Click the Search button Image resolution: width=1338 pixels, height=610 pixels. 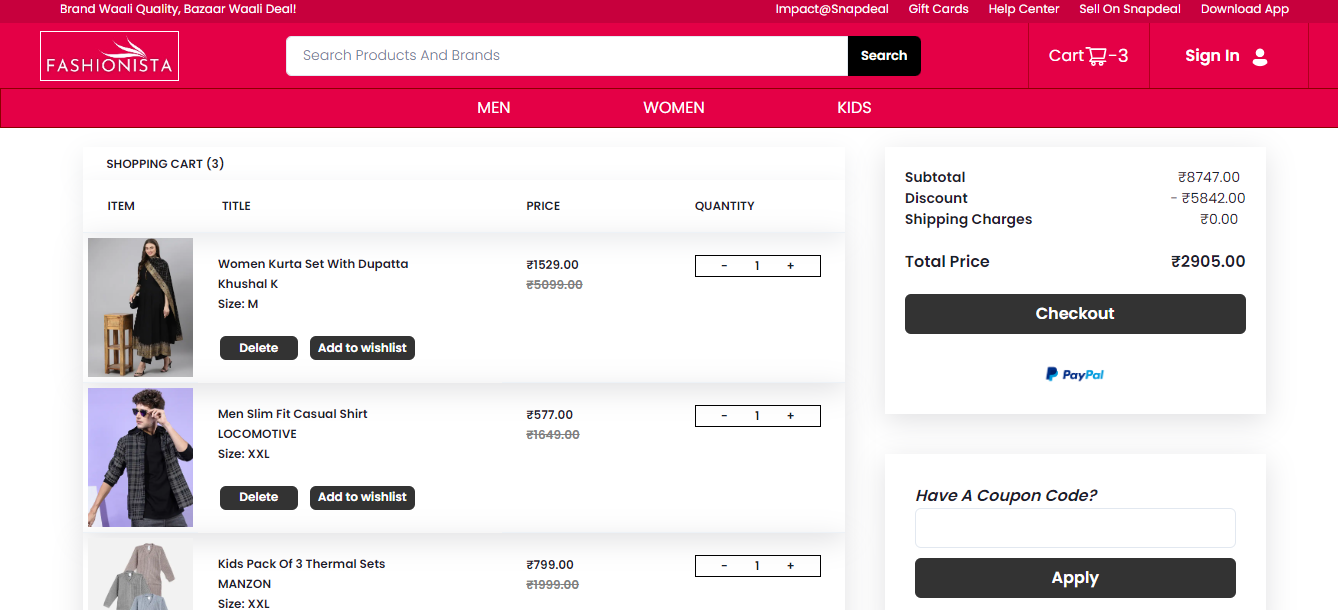884,56
